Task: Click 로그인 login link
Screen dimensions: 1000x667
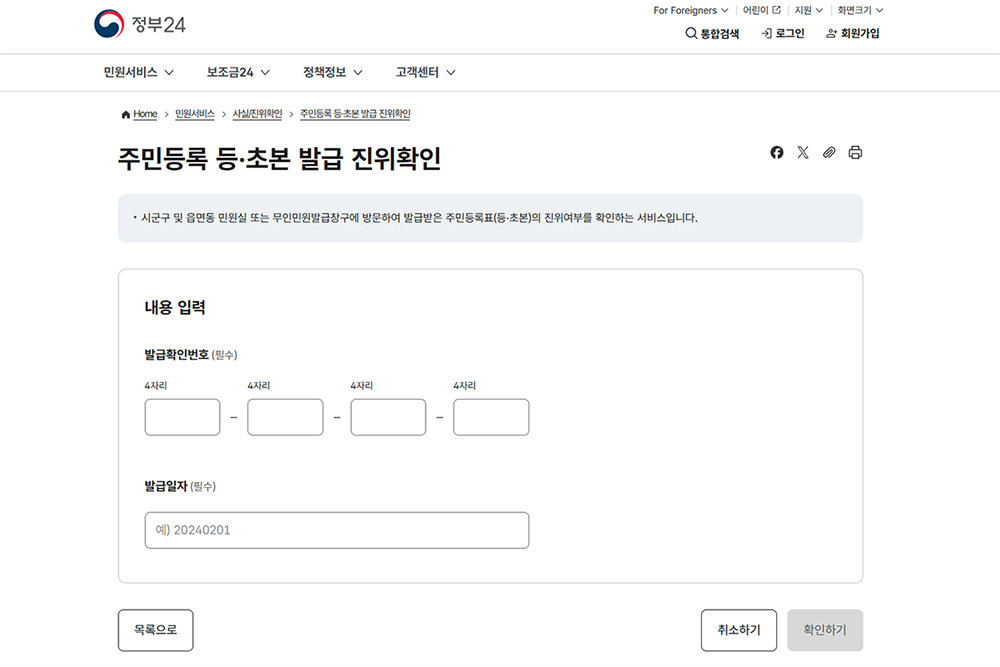Action: (x=782, y=33)
